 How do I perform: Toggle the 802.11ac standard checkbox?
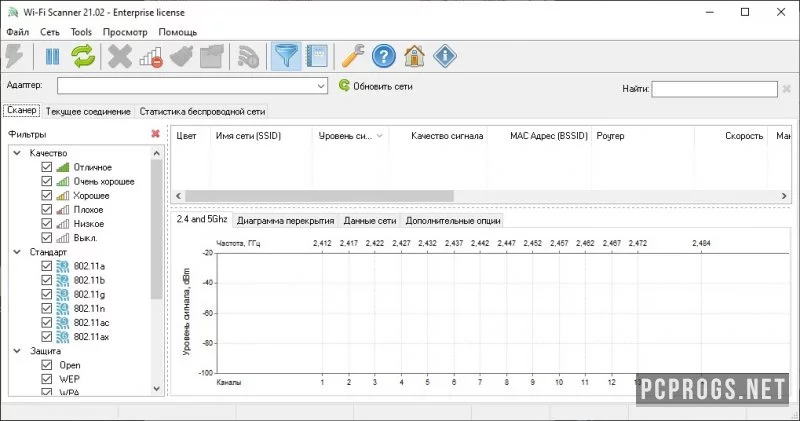(x=46, y=323)
